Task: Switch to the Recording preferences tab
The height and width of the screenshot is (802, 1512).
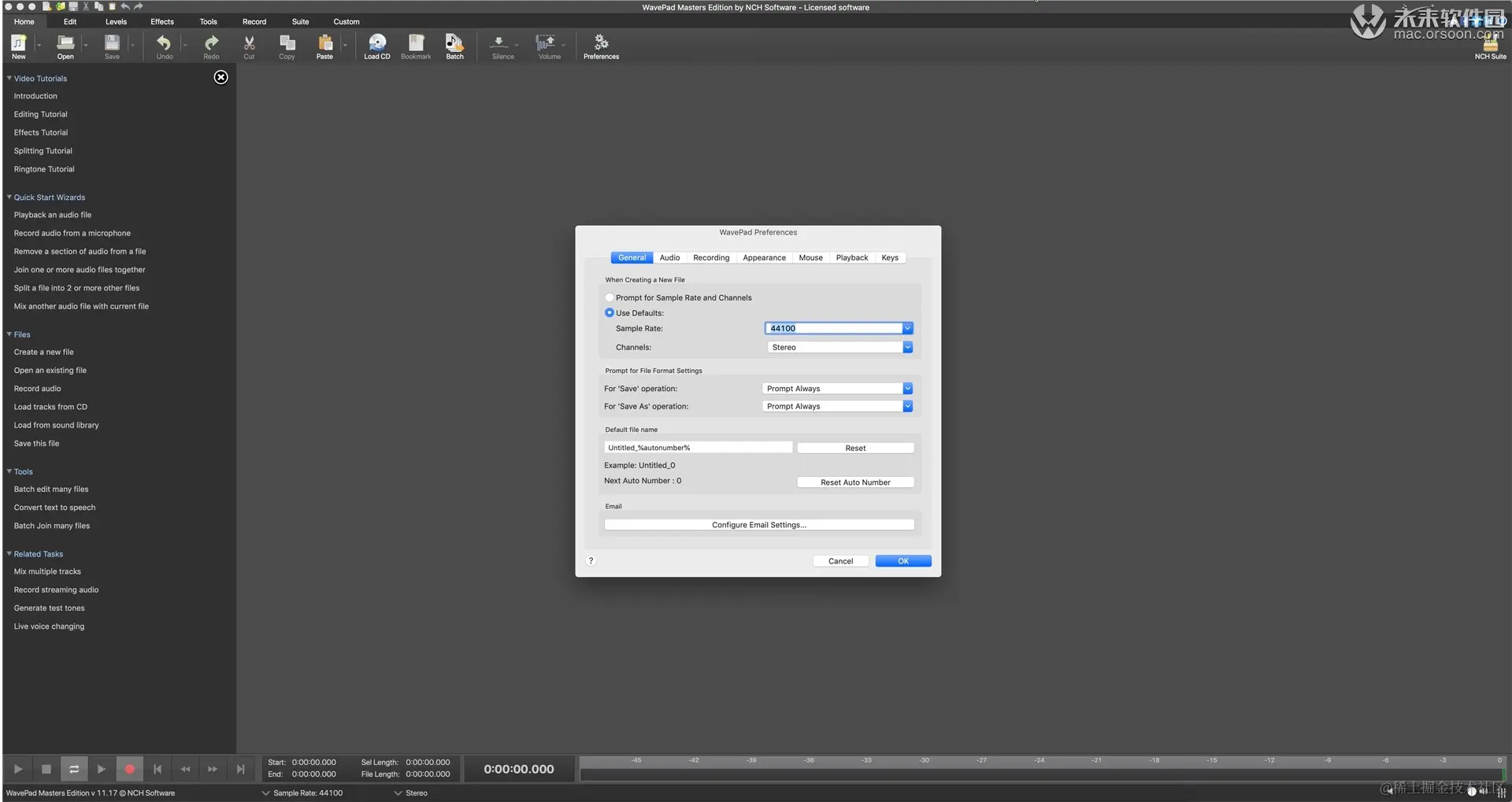Action: [x=710, y=257]
